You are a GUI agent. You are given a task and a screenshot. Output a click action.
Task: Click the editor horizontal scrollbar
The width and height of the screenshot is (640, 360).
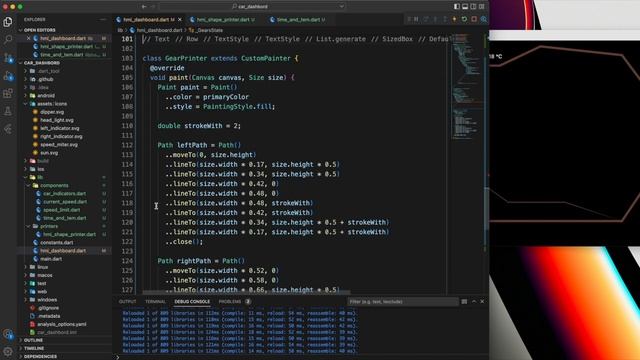coord(246,292)
